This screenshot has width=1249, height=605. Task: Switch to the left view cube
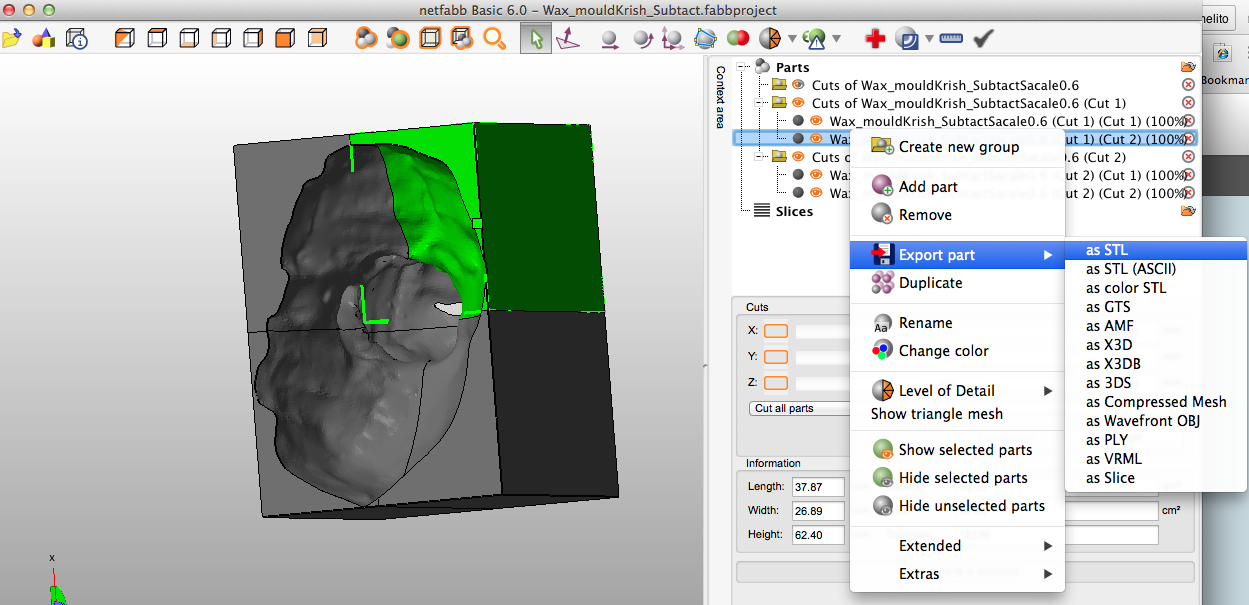click(221, 39)
